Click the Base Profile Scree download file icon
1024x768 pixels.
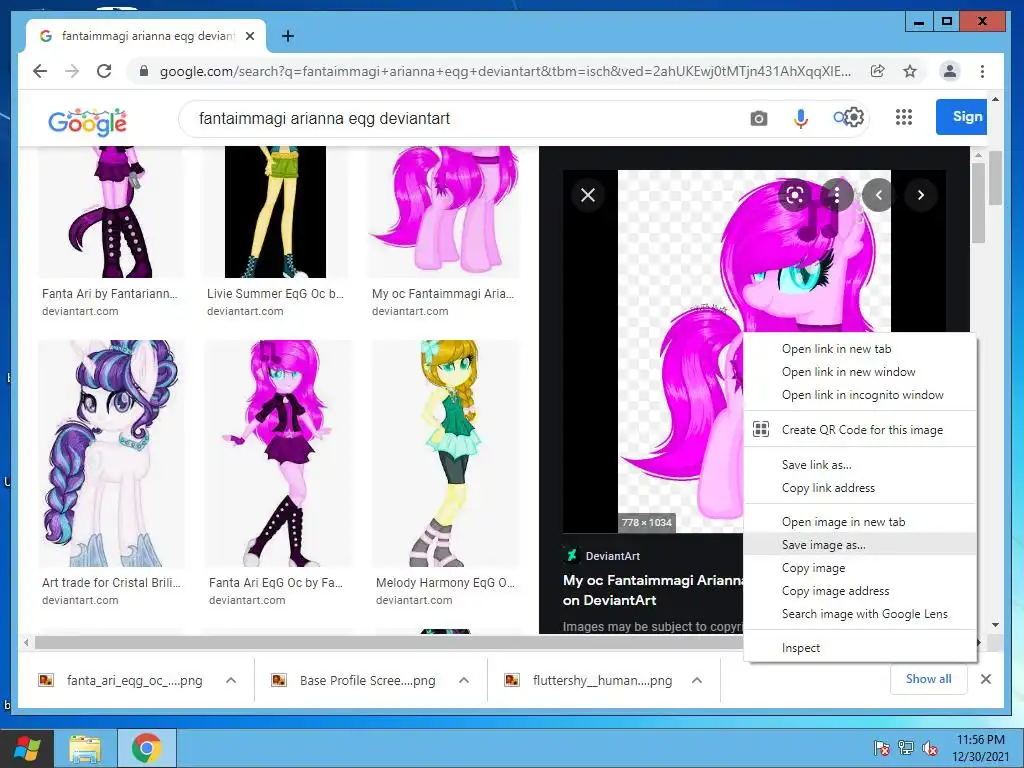[x=279, y=680]
